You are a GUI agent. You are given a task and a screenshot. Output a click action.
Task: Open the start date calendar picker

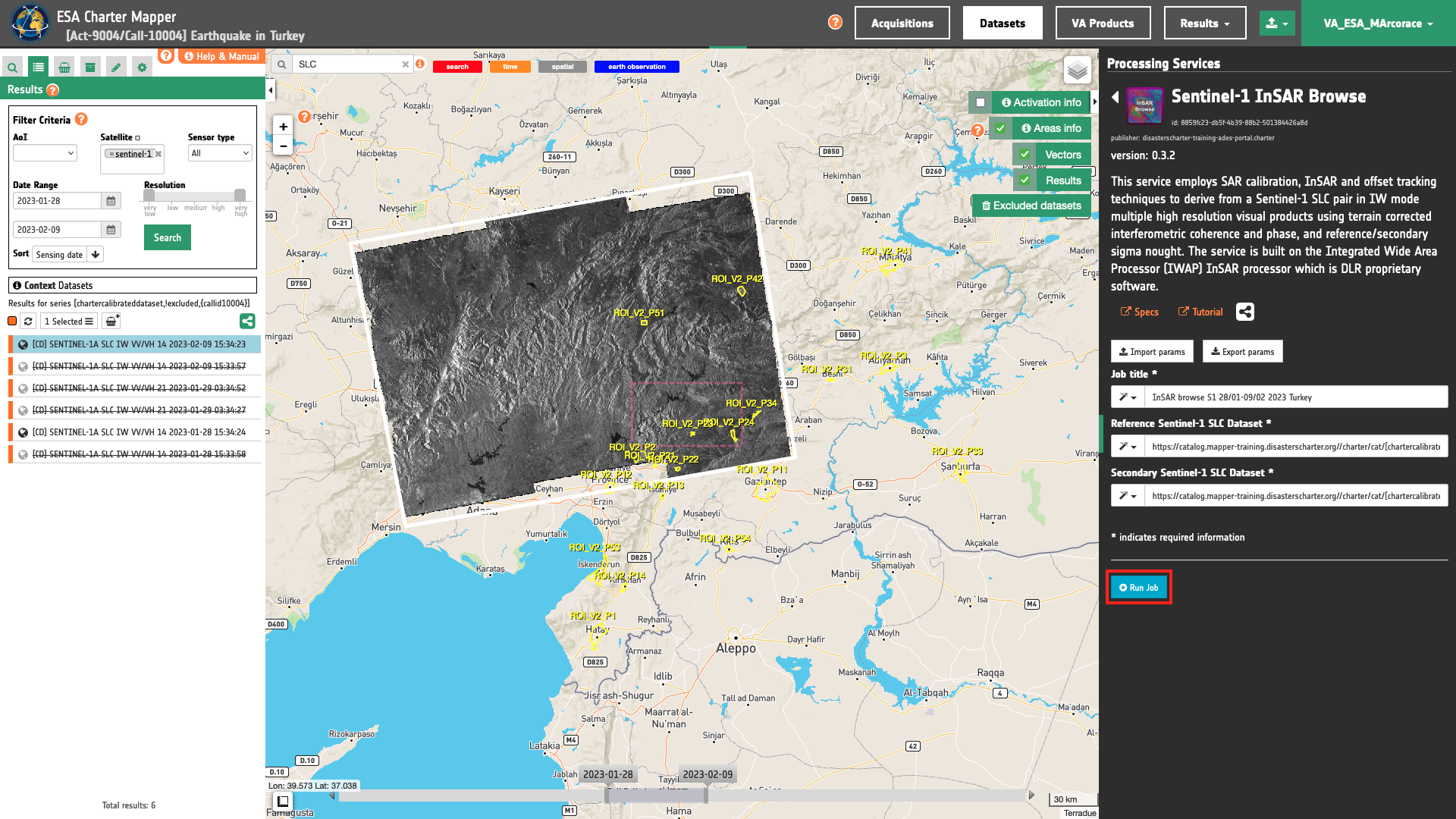(111, 201)
